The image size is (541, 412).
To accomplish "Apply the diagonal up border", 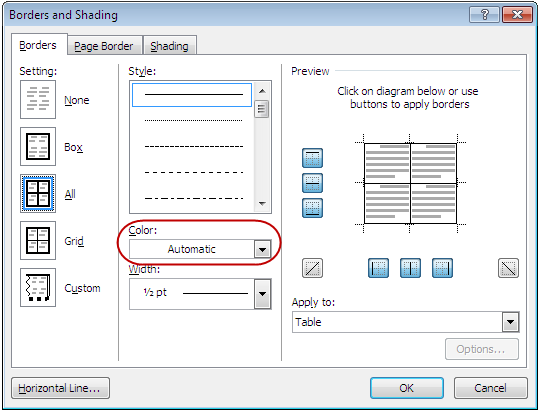I will (312, 268).
